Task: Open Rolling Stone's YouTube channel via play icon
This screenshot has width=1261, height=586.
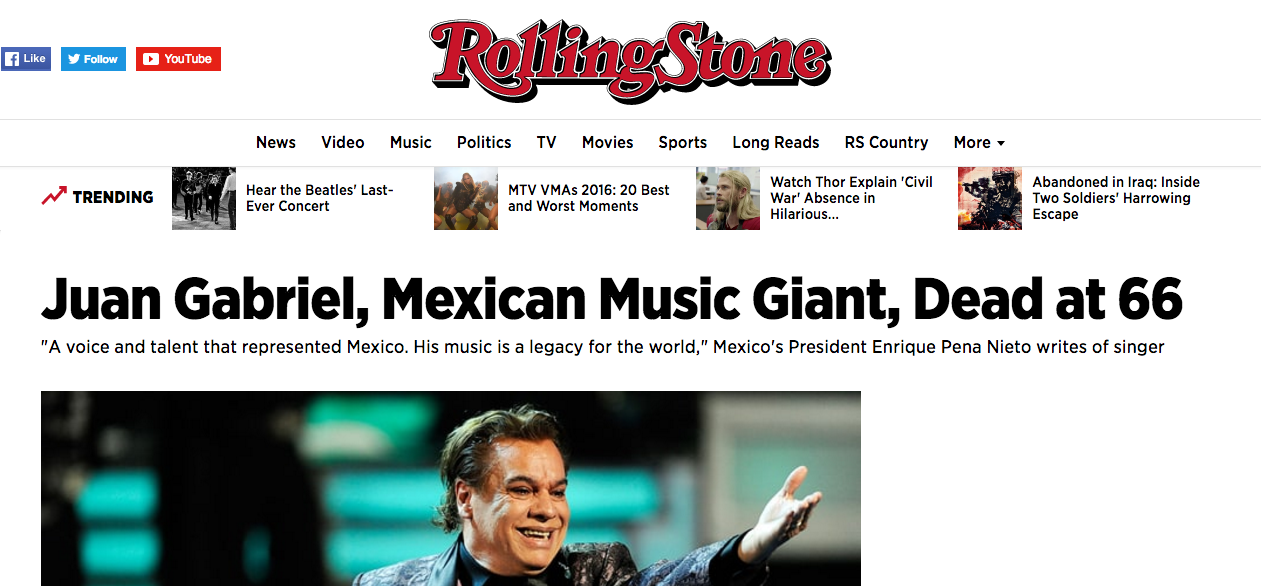Action: [x=152, y=58]
